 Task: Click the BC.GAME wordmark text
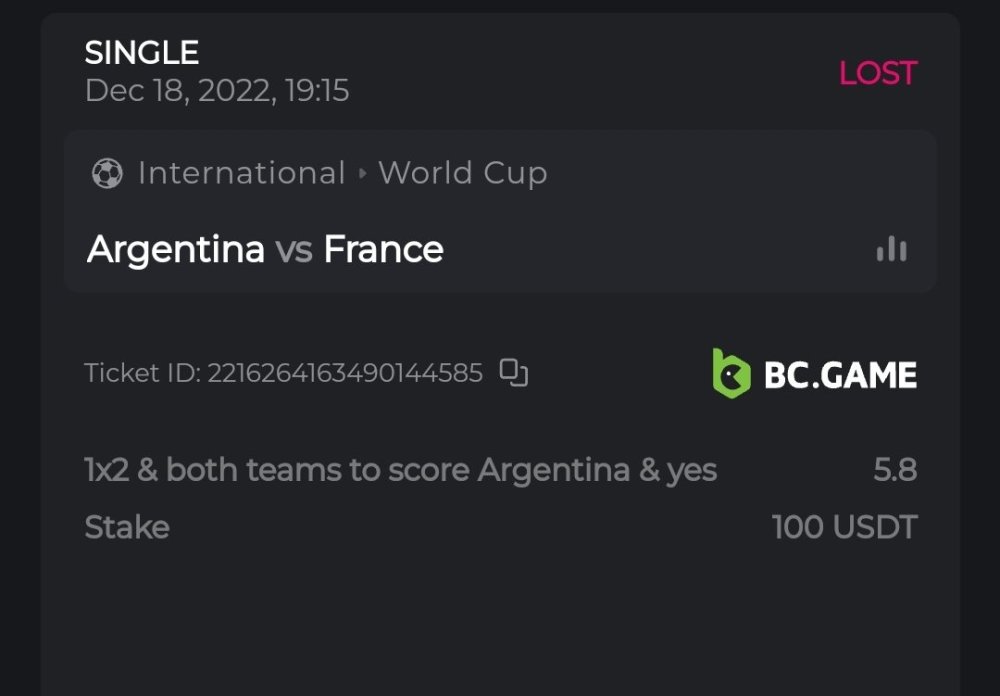point(840,376)
